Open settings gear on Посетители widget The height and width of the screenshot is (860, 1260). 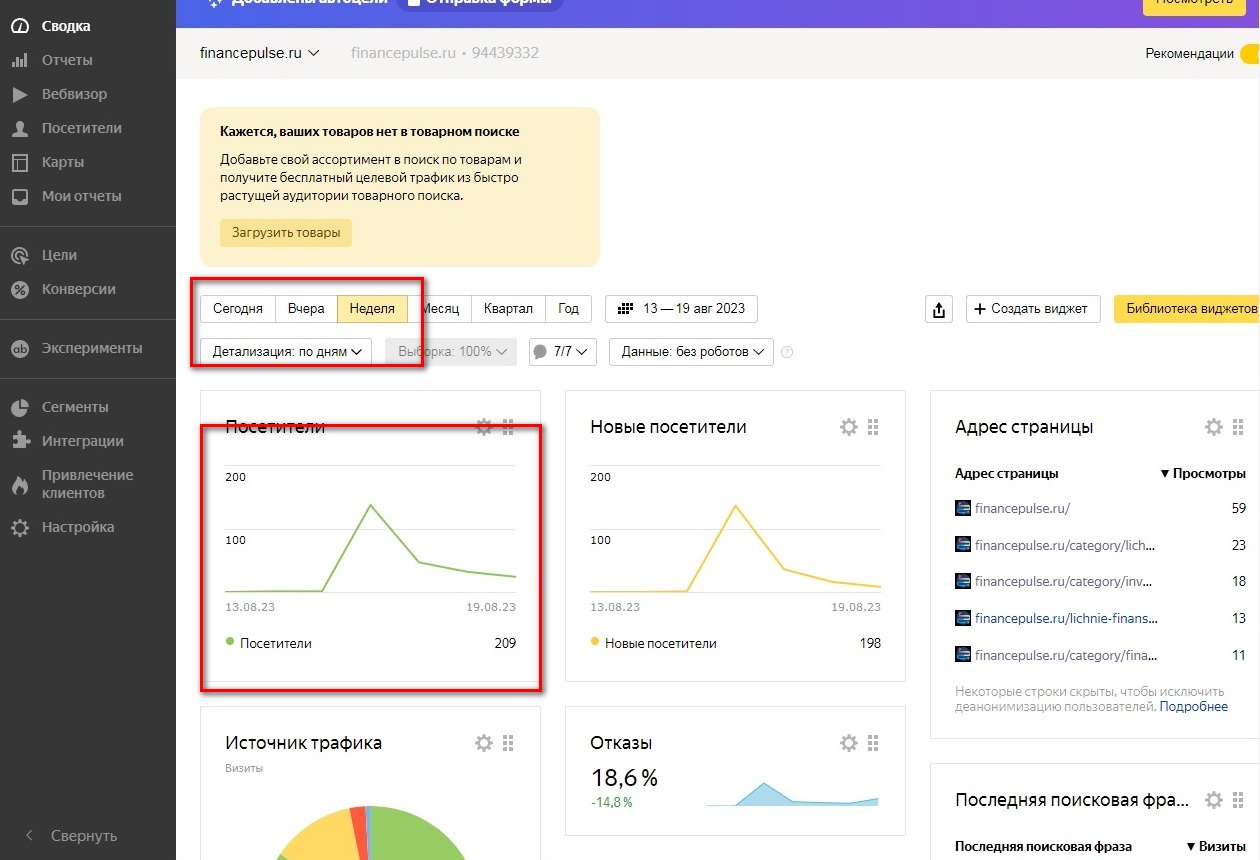click(484, 428)
